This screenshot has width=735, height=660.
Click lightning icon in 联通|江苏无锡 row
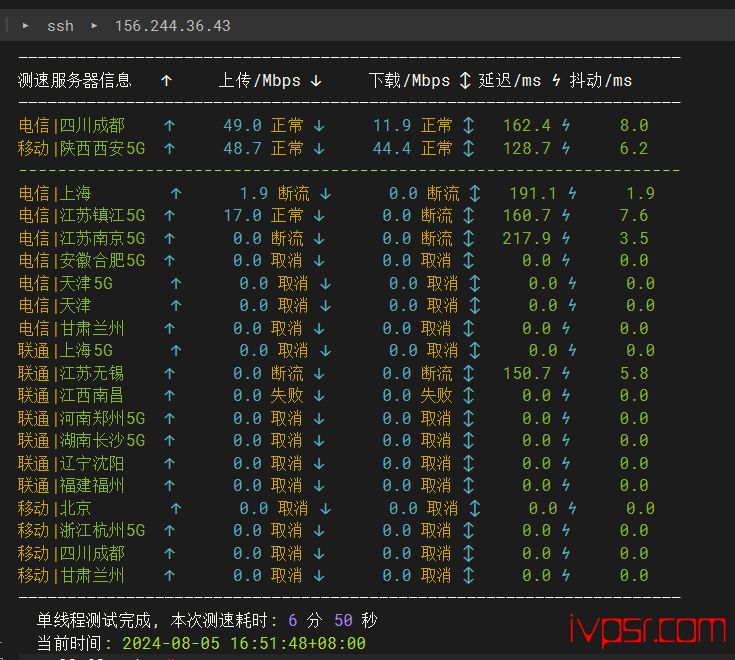[566, 373]
